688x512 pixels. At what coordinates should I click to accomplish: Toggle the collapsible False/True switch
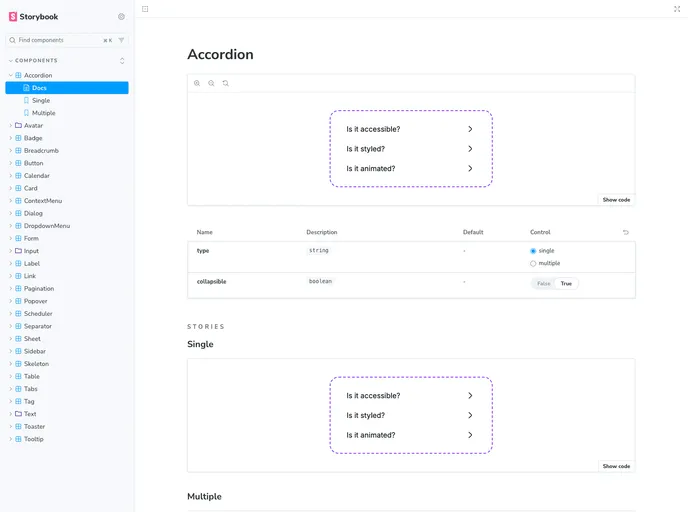[x=554, y=284]
